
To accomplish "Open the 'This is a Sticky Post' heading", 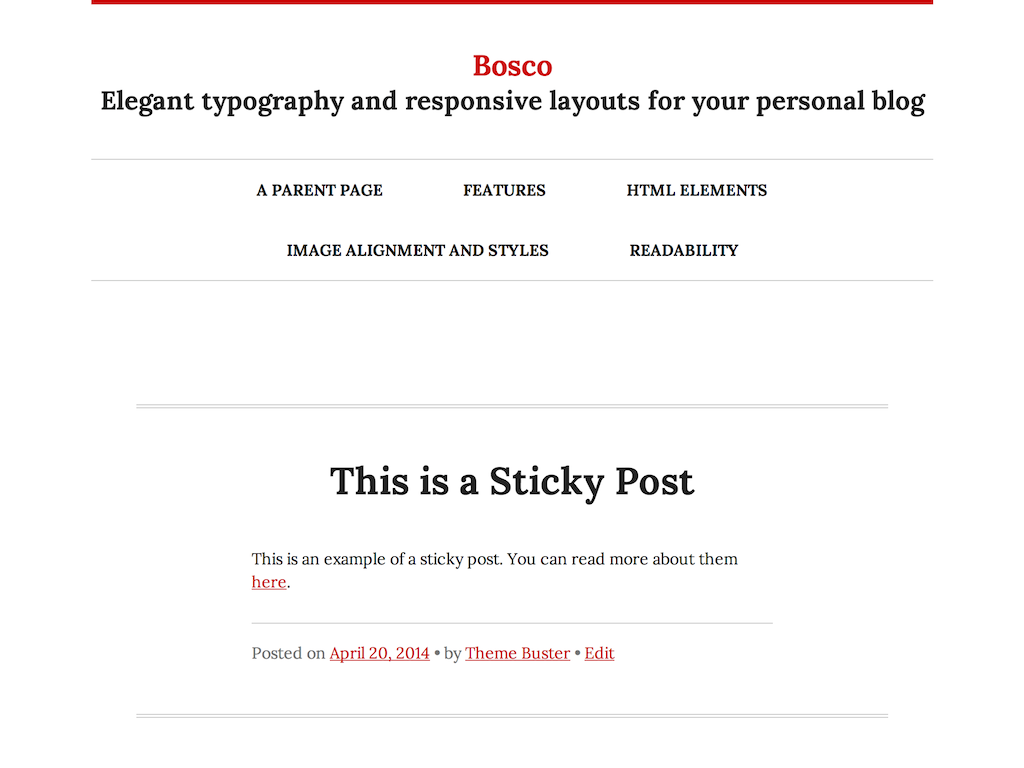I will [512, 481].
